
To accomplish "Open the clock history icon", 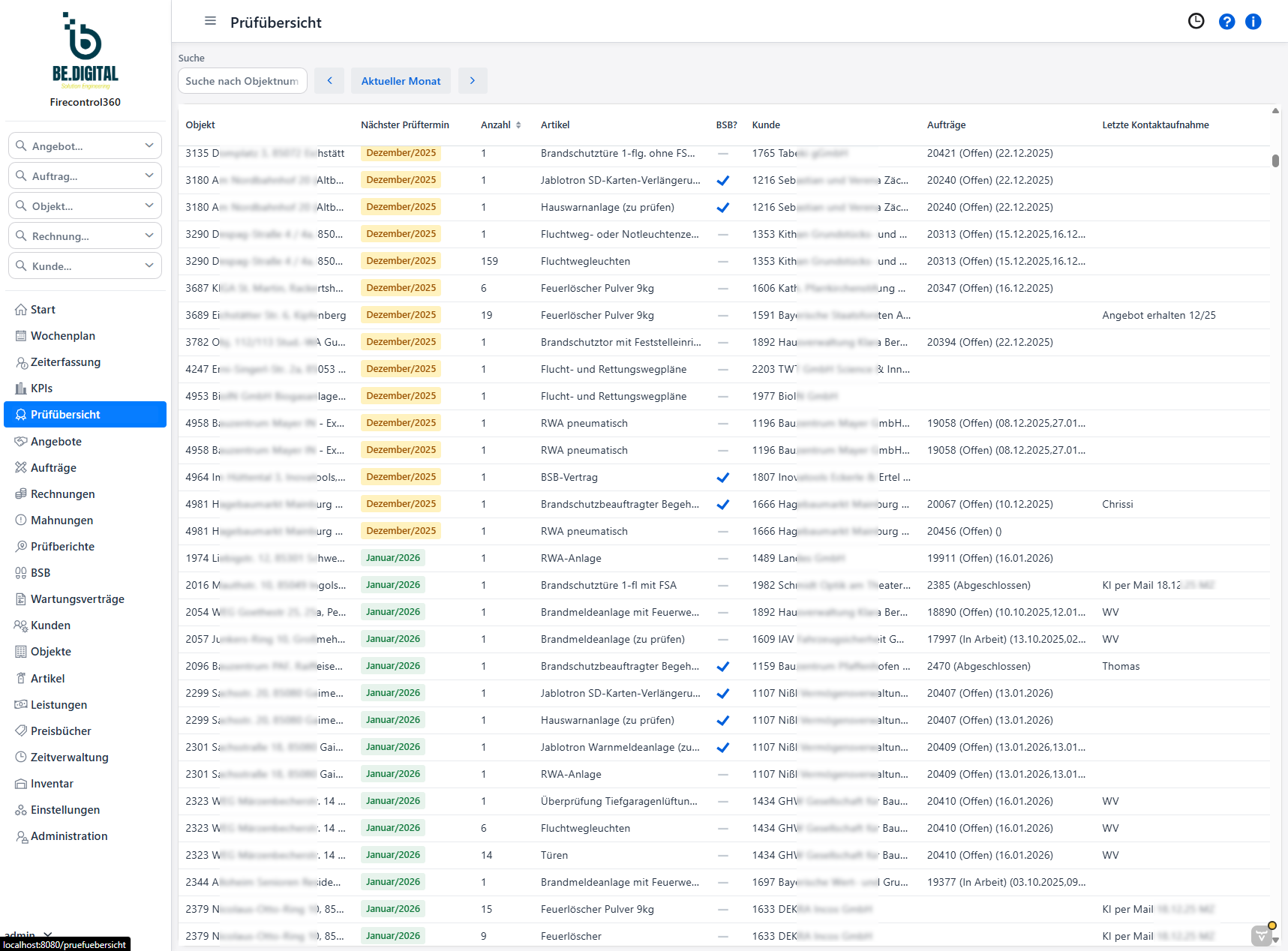I will [1196, 21].
